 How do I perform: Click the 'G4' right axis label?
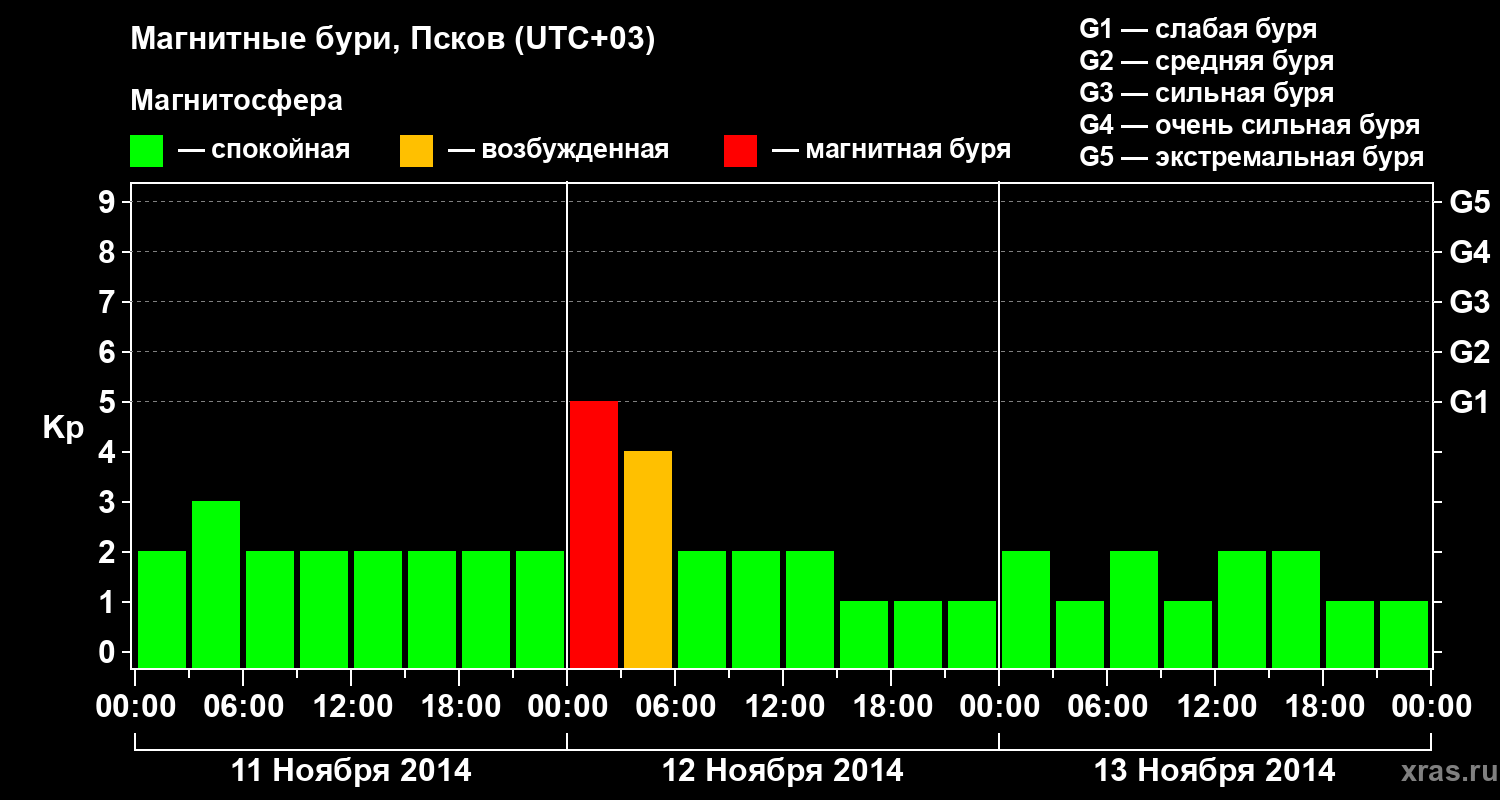[1469, 252]
